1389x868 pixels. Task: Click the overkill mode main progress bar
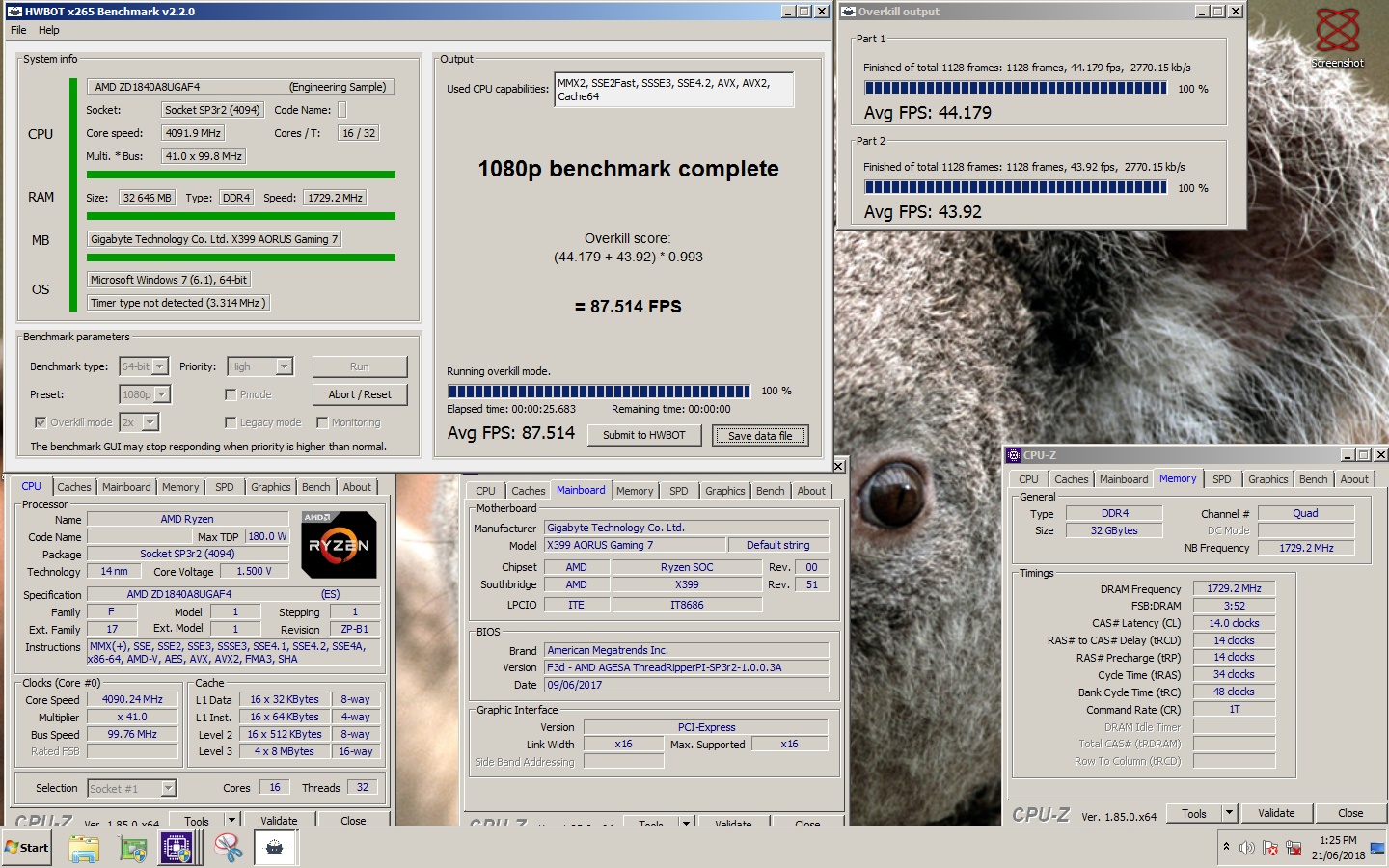[599, 391]
